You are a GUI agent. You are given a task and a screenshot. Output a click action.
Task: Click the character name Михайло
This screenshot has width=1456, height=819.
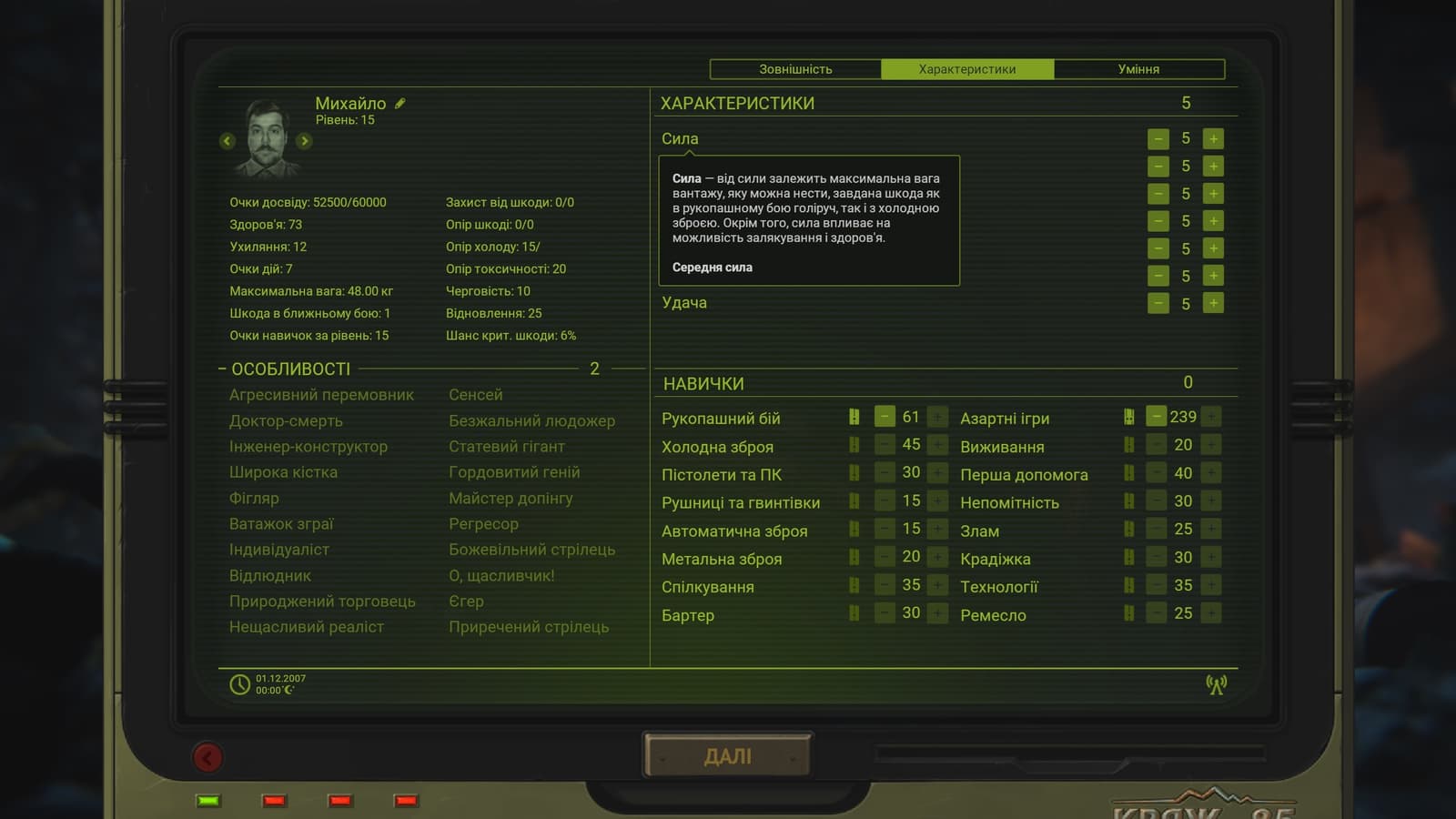pos(350,104)
